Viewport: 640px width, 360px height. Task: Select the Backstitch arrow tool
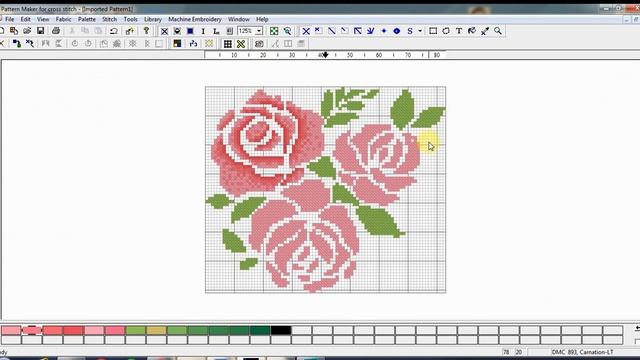pos(358,31)
